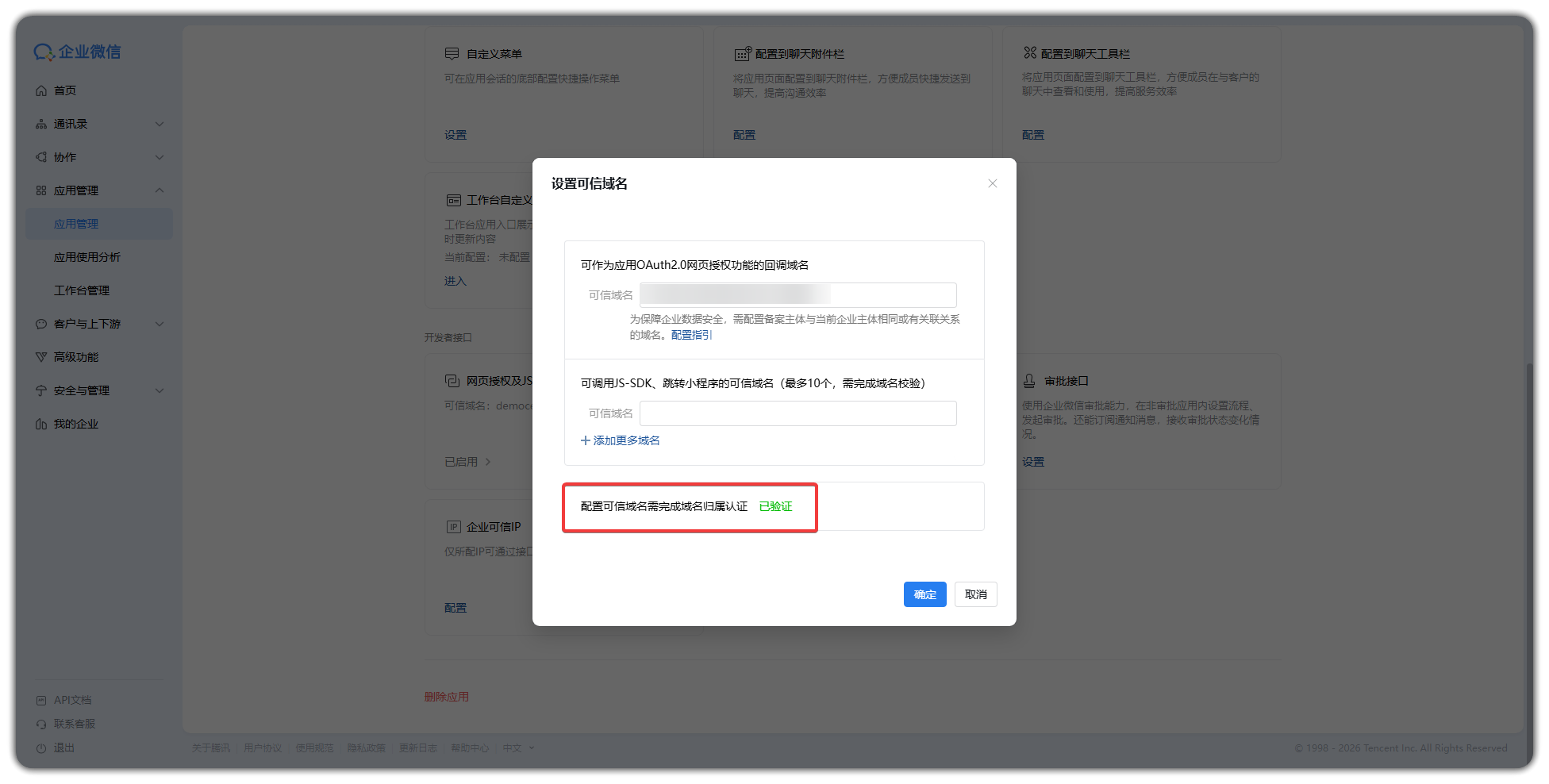Select the 首页 home icon
1549x784 pixels.
(x=41, y=90)
